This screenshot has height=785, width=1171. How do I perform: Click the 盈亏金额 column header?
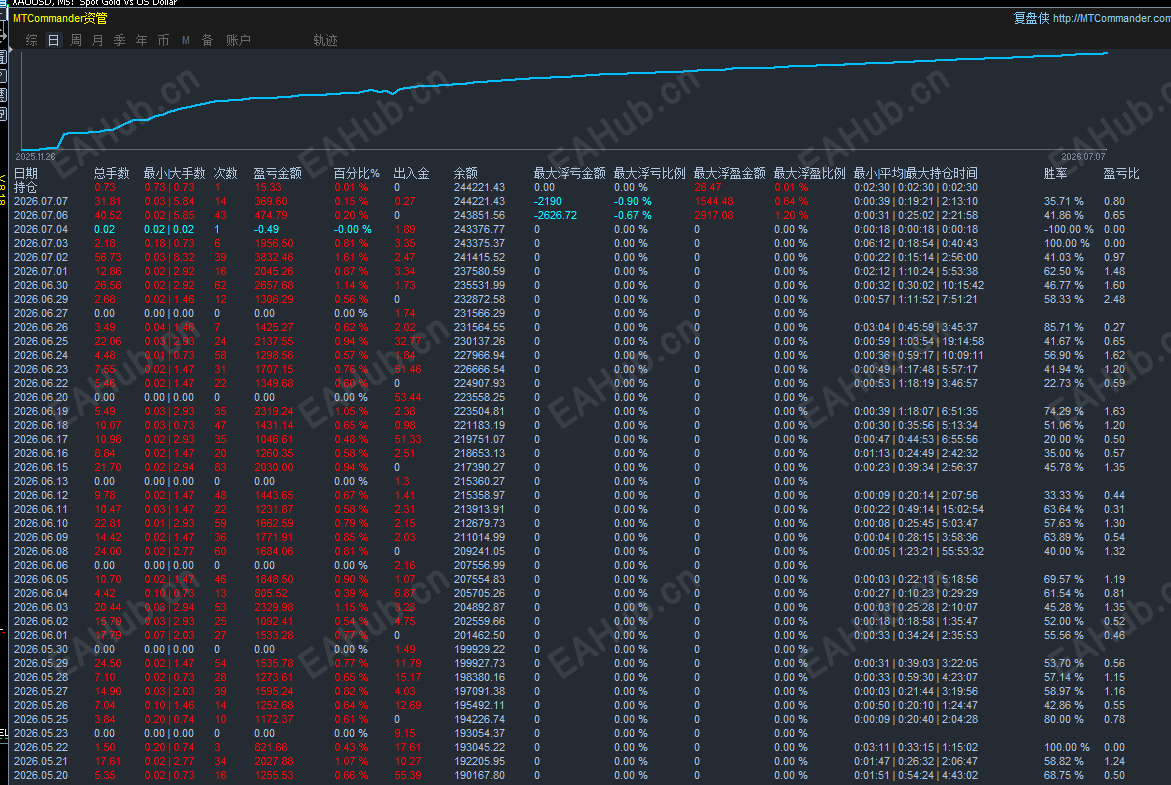(x=278, y=173)
